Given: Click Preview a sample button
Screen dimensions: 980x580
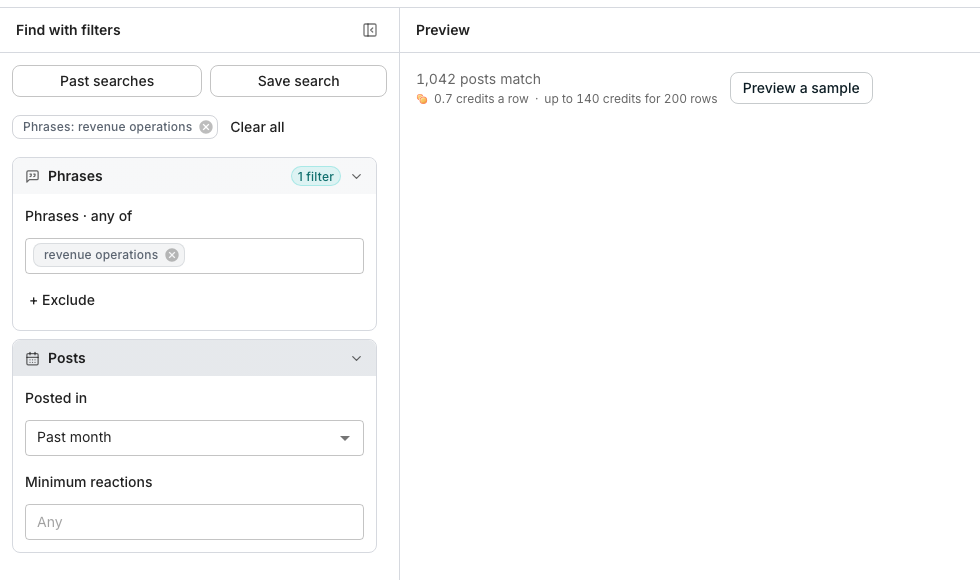Looking at the screenshot, I should [801, 88].
